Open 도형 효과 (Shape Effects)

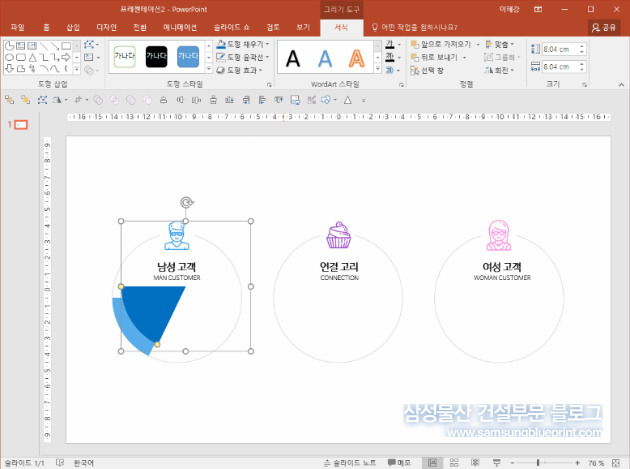239,70
